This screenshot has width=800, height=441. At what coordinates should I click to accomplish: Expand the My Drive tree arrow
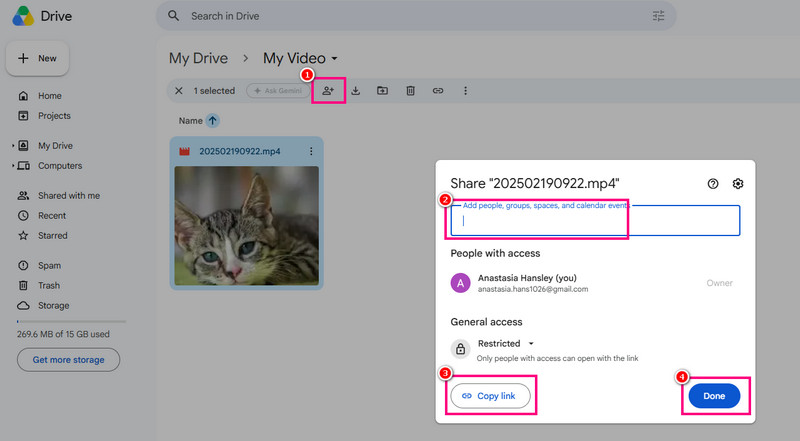pos(13,146)
